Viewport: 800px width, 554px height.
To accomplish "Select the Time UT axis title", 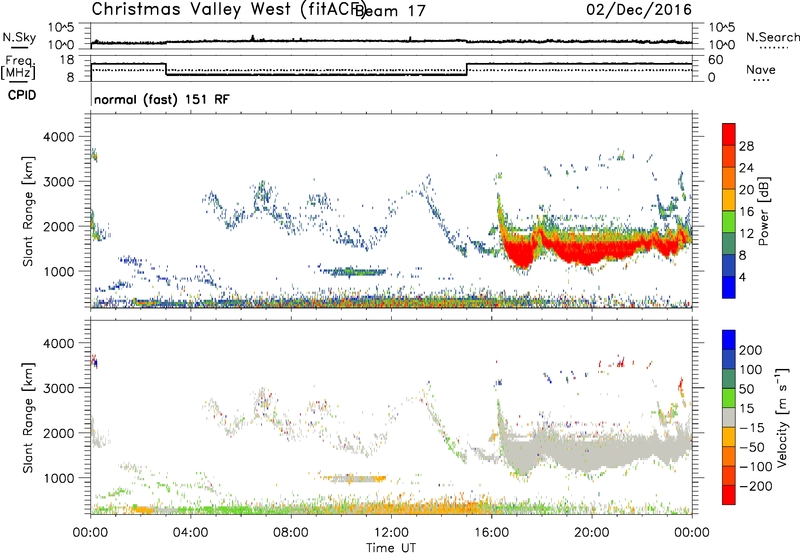I will 391,547.
